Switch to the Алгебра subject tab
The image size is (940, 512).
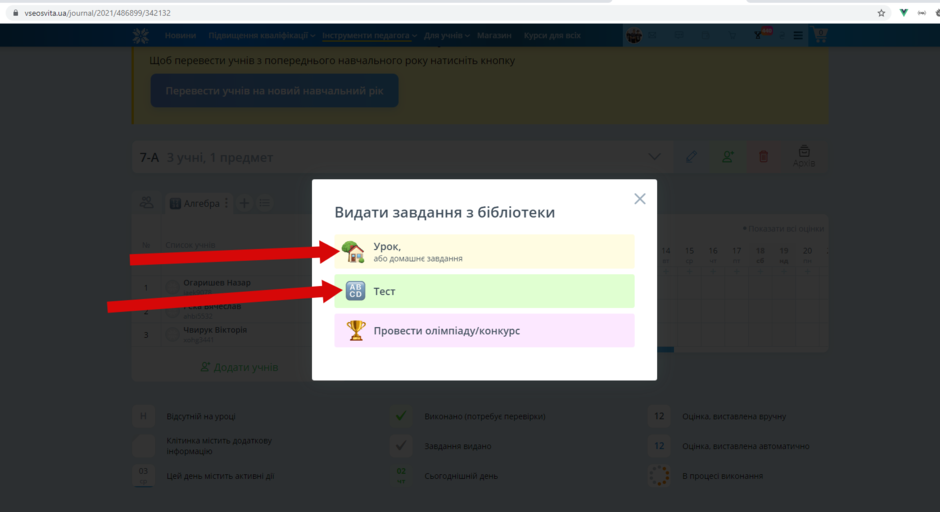[x=195, y=203]
